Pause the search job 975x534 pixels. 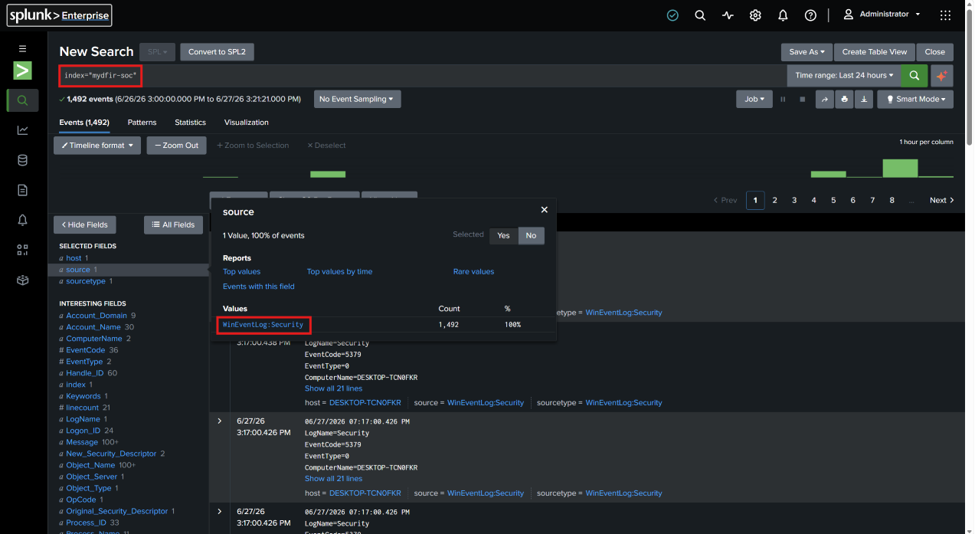783,99
